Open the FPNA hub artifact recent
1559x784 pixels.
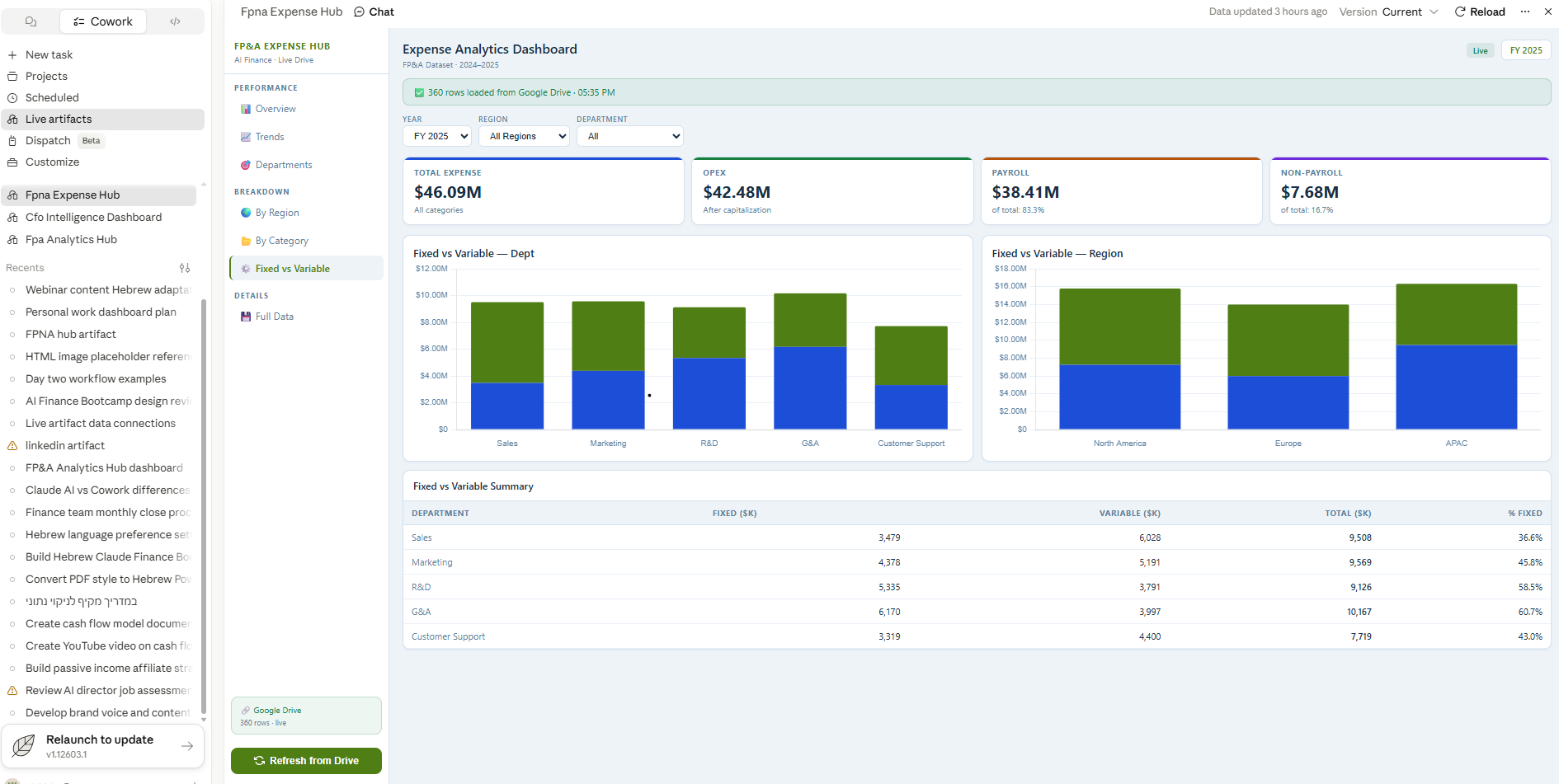pos(99,334)
